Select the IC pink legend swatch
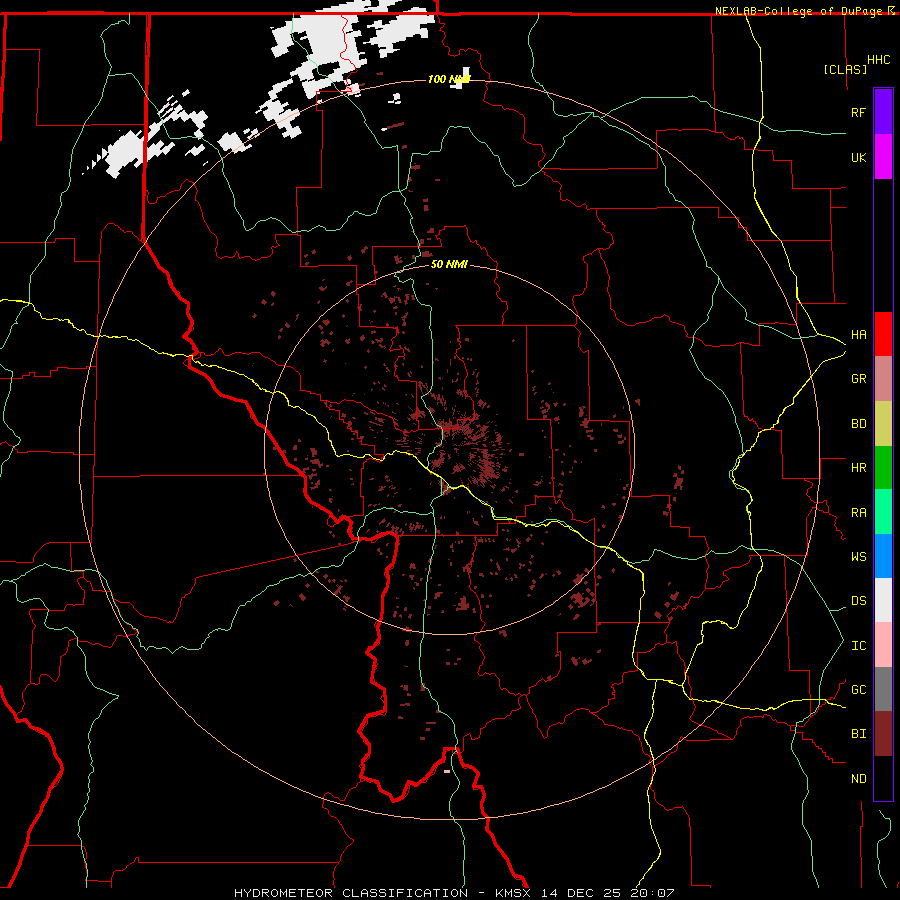 [x=883, y=645]
